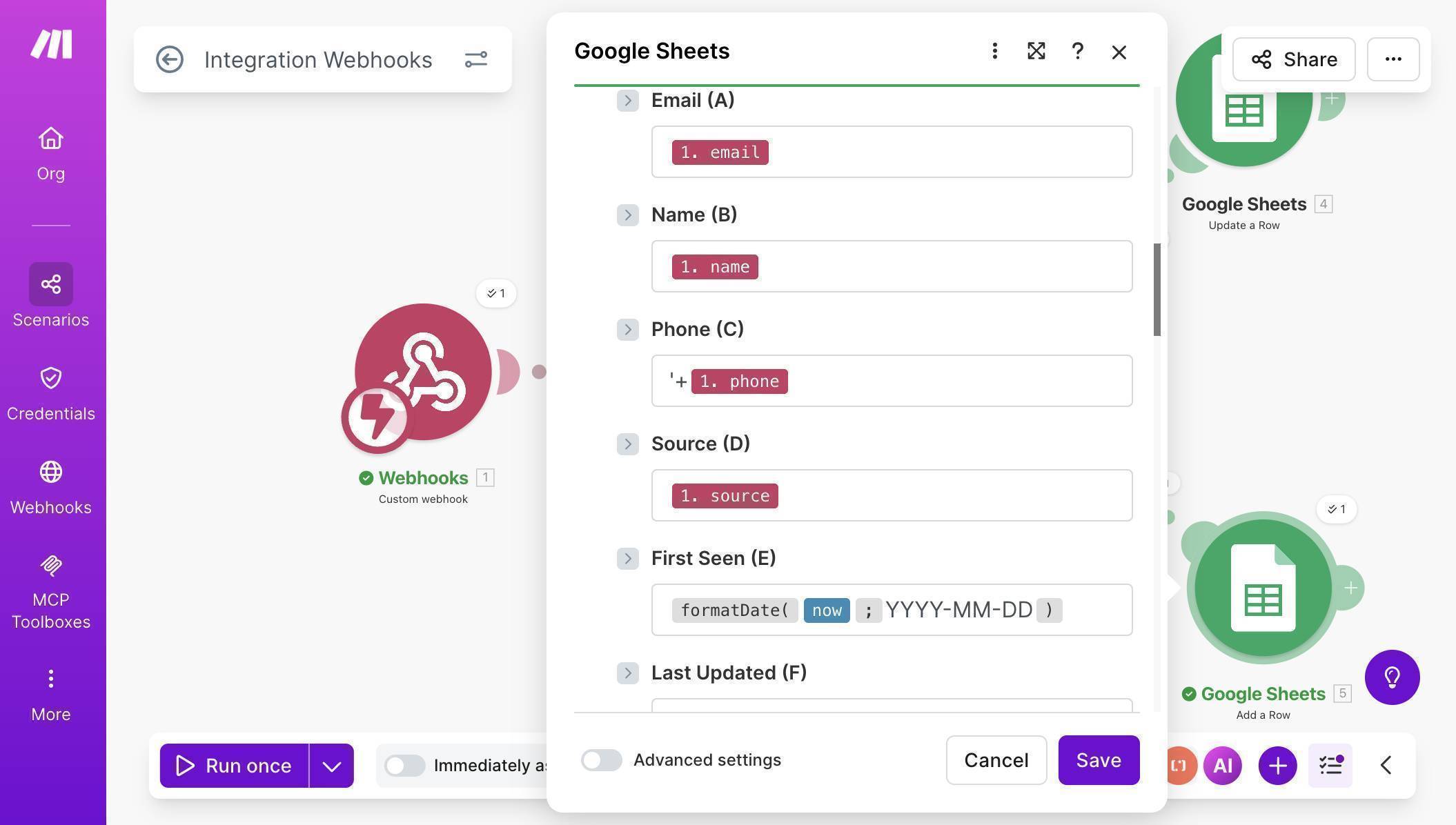Save the Google Sheets module settings
The image size is (1456, 825).
pos(1099,760)
